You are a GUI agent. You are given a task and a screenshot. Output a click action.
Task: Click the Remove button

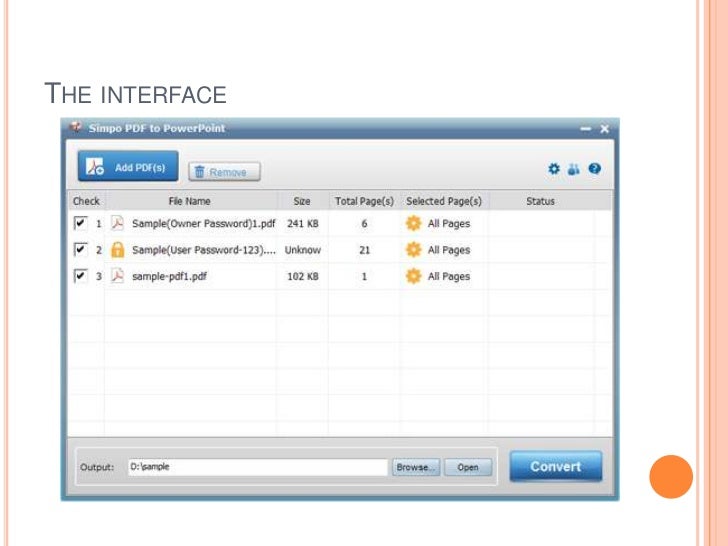(x=224, y=172)
